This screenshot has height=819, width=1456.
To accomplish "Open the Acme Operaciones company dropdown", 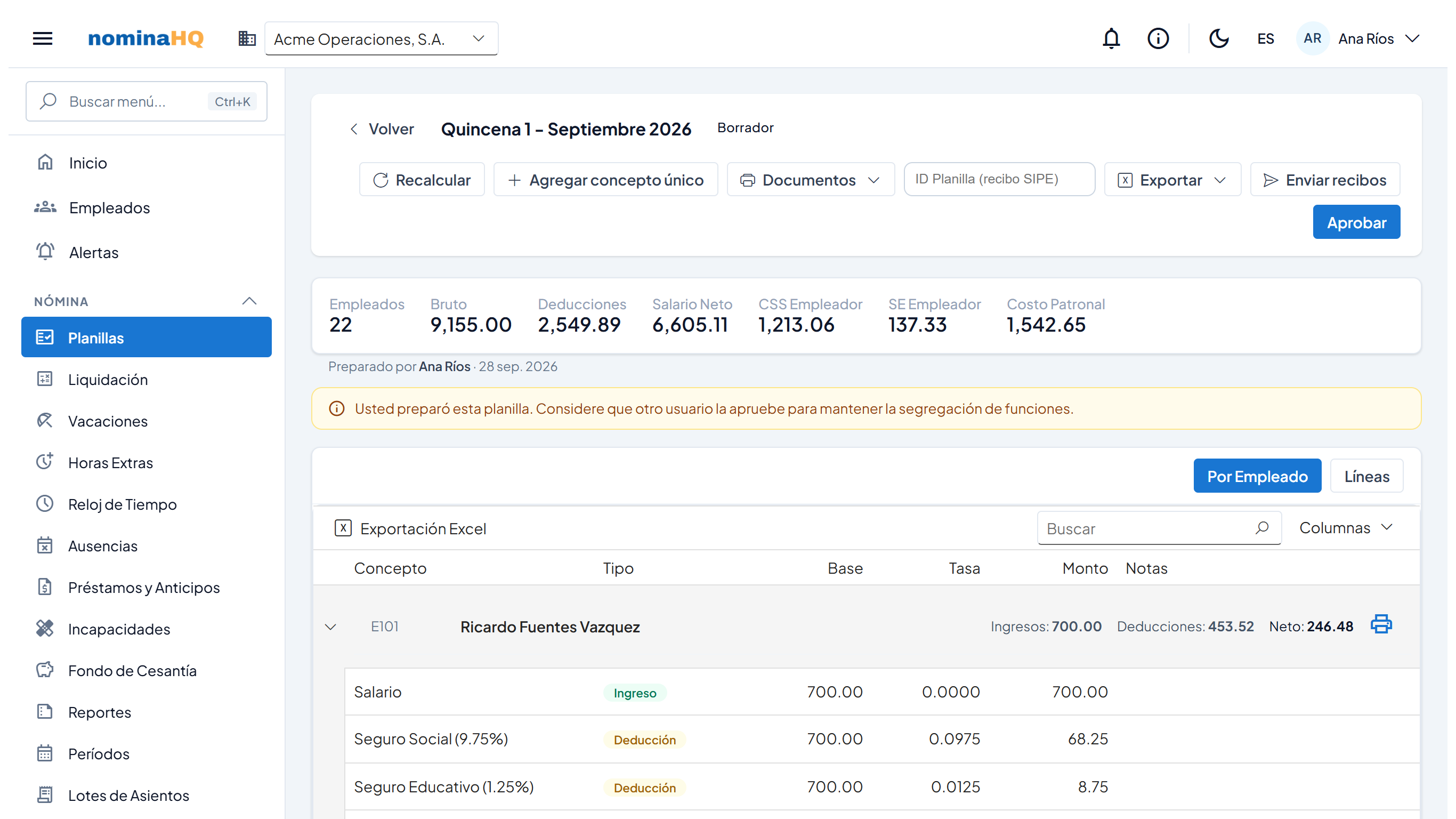I will (381, 38).
